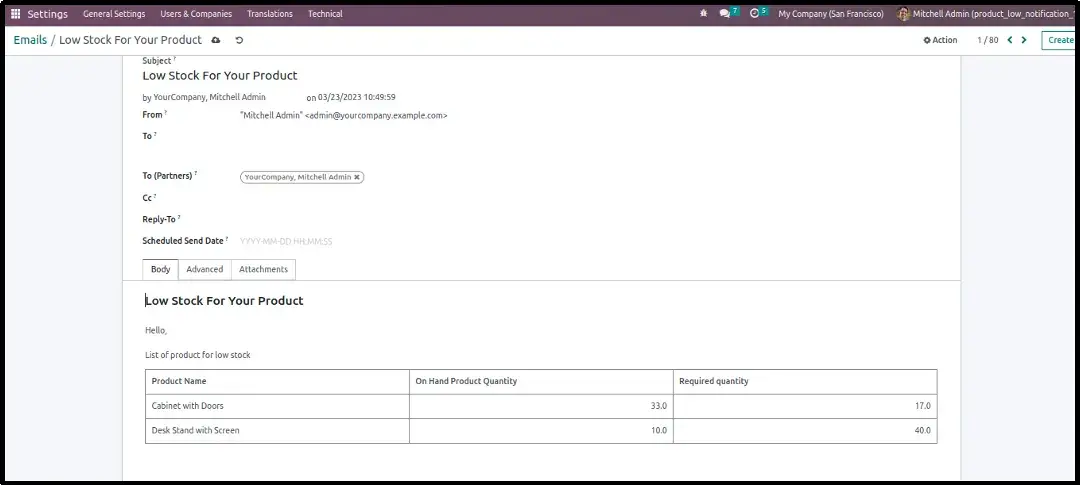Click the 'Hello,' body text

[156, 331]
